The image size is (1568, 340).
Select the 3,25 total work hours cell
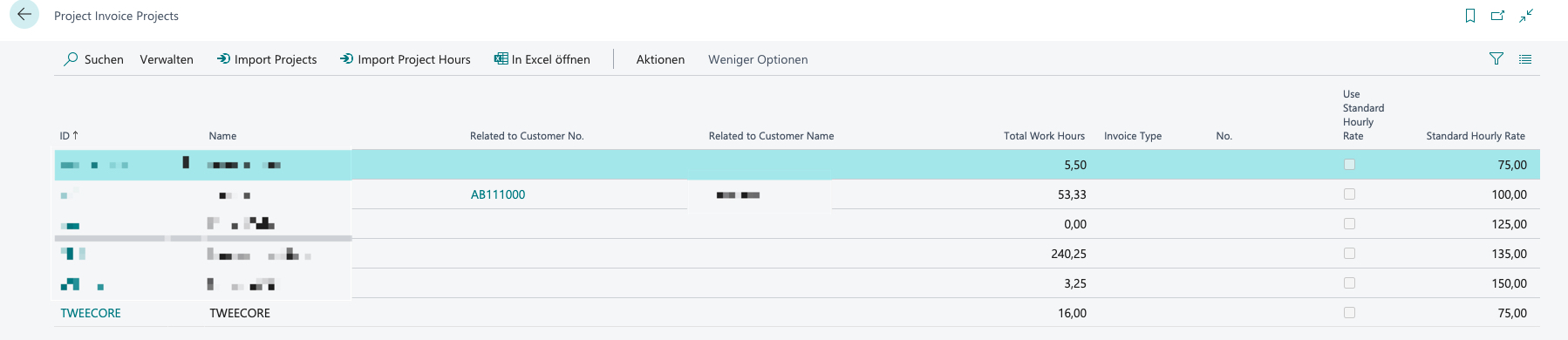[1075, 283]
